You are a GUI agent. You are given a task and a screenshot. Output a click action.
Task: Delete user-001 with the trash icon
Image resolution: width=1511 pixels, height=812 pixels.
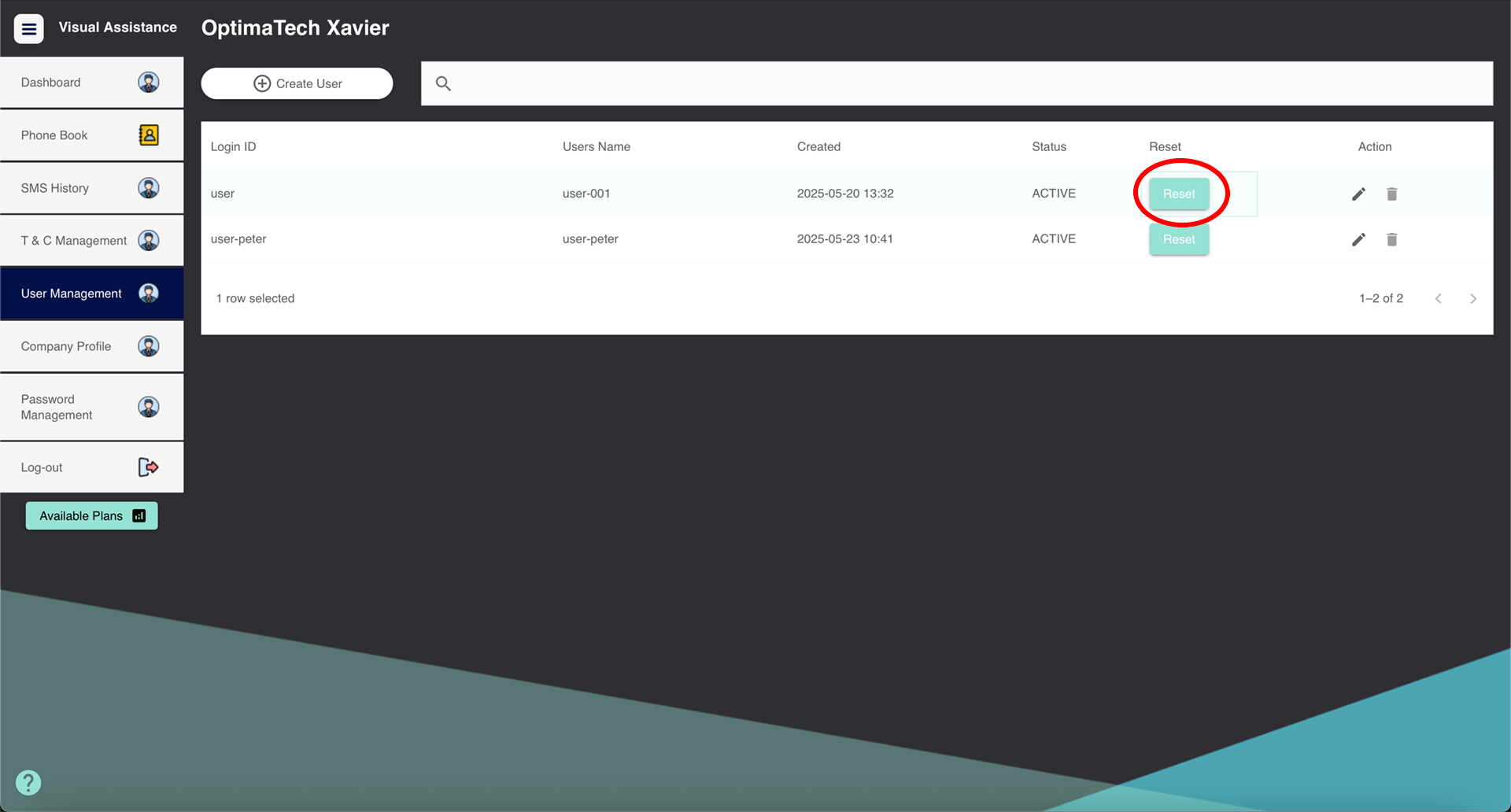1391,194
